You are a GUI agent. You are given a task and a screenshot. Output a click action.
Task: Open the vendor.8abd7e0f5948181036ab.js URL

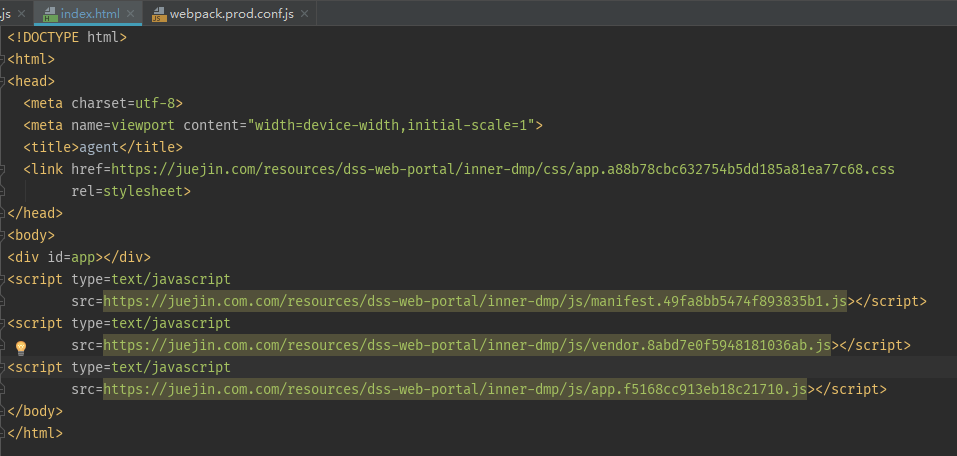[467, 345]
